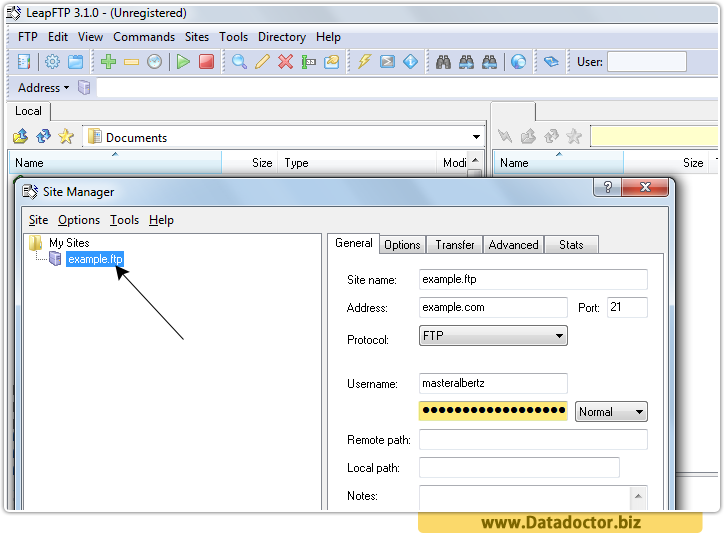Screen dimensions: 724x533
Task: Click the Username field with masteralbertz
Action: (493, 383)
